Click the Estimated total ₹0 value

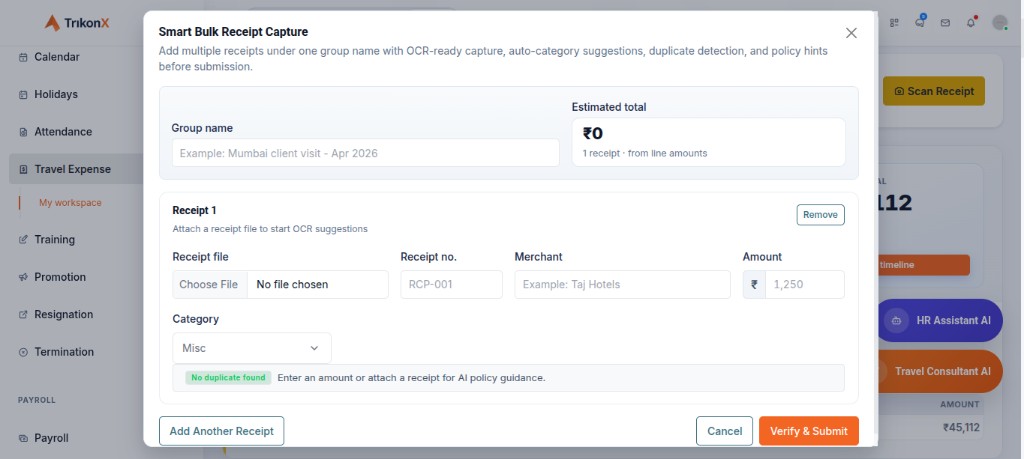click(593, 133)
